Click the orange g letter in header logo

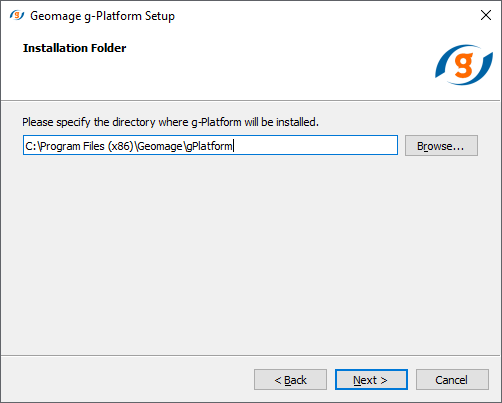(464, 65)
